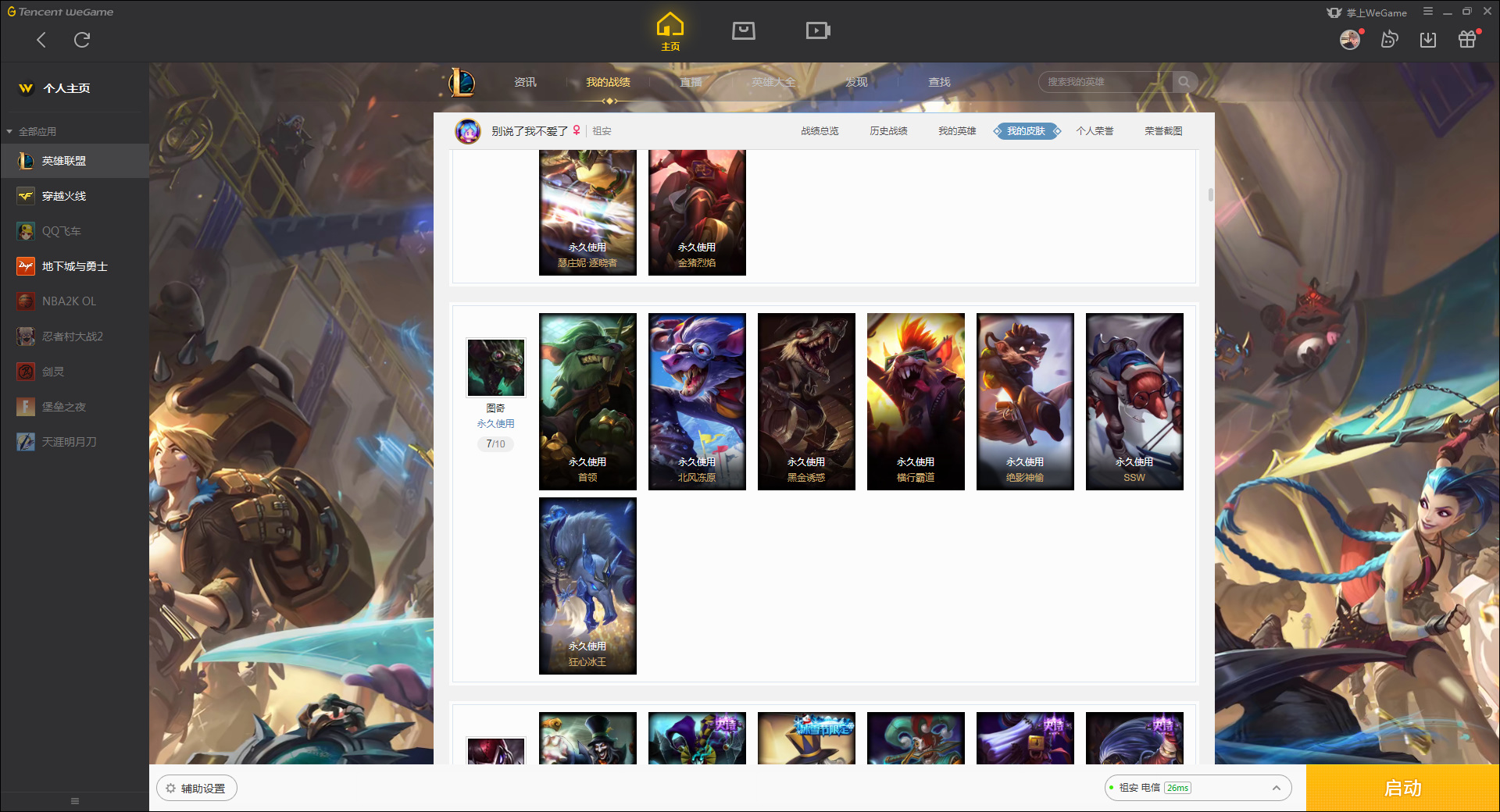
Task: Open the 我的战绩 tab
Action: (x=608, y=82)
